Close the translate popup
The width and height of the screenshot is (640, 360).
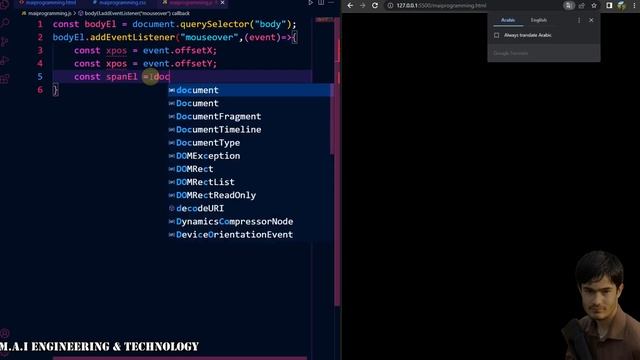tap(591, 20)
